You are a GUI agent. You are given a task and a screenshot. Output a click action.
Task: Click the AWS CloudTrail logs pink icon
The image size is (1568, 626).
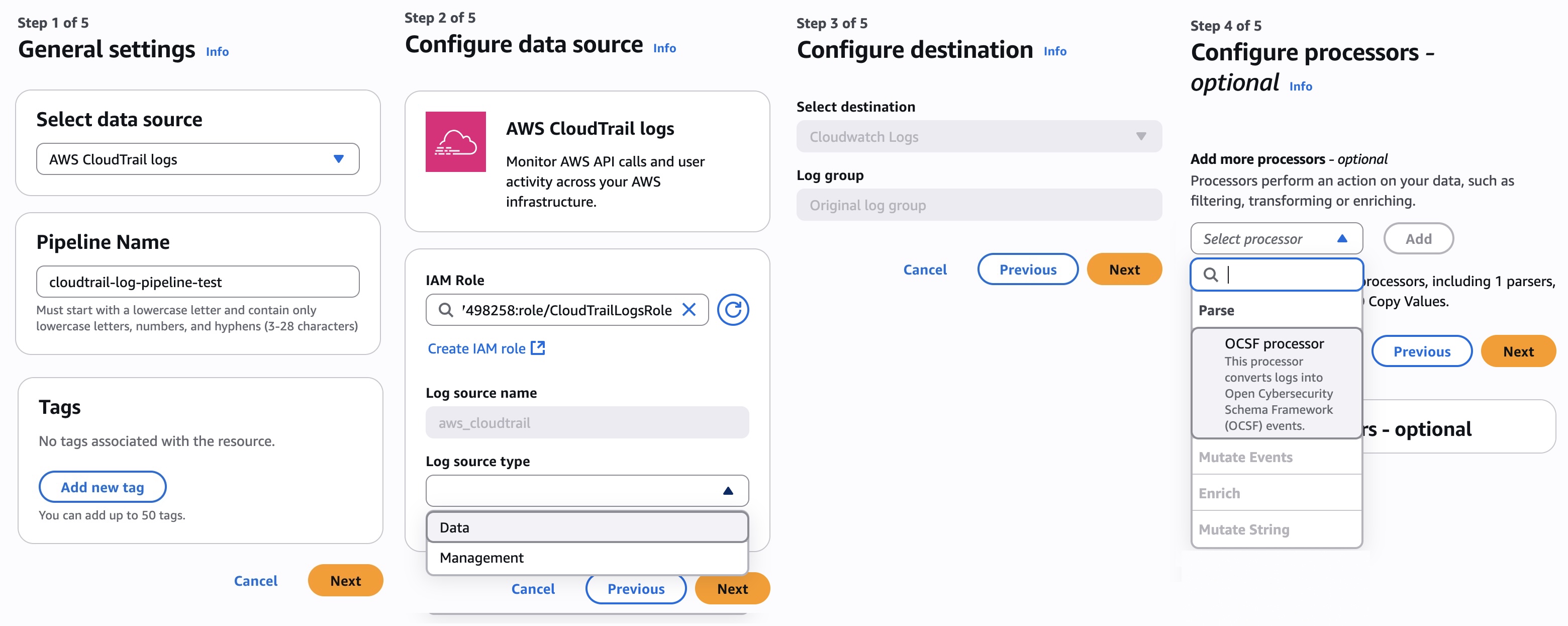[x=455, y=141]
